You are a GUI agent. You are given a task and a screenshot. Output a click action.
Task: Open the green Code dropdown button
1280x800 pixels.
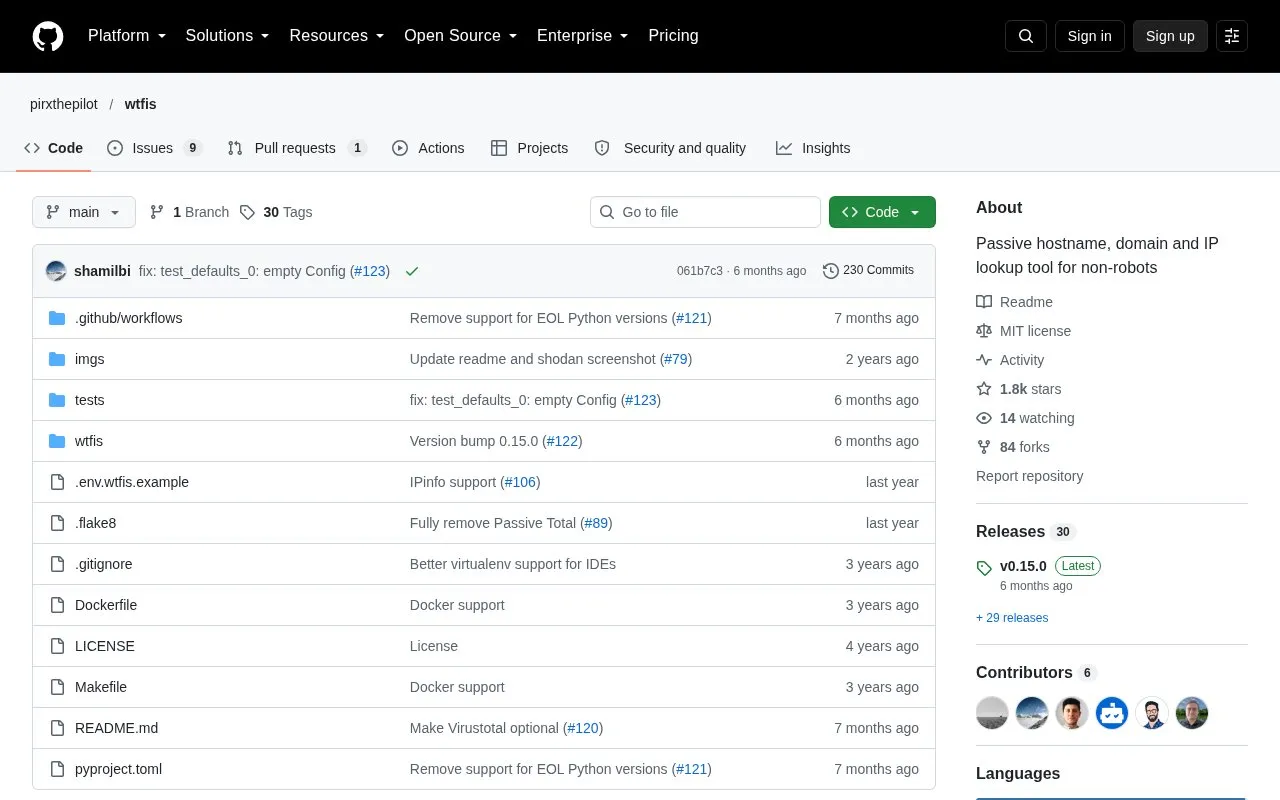(882, 212)
